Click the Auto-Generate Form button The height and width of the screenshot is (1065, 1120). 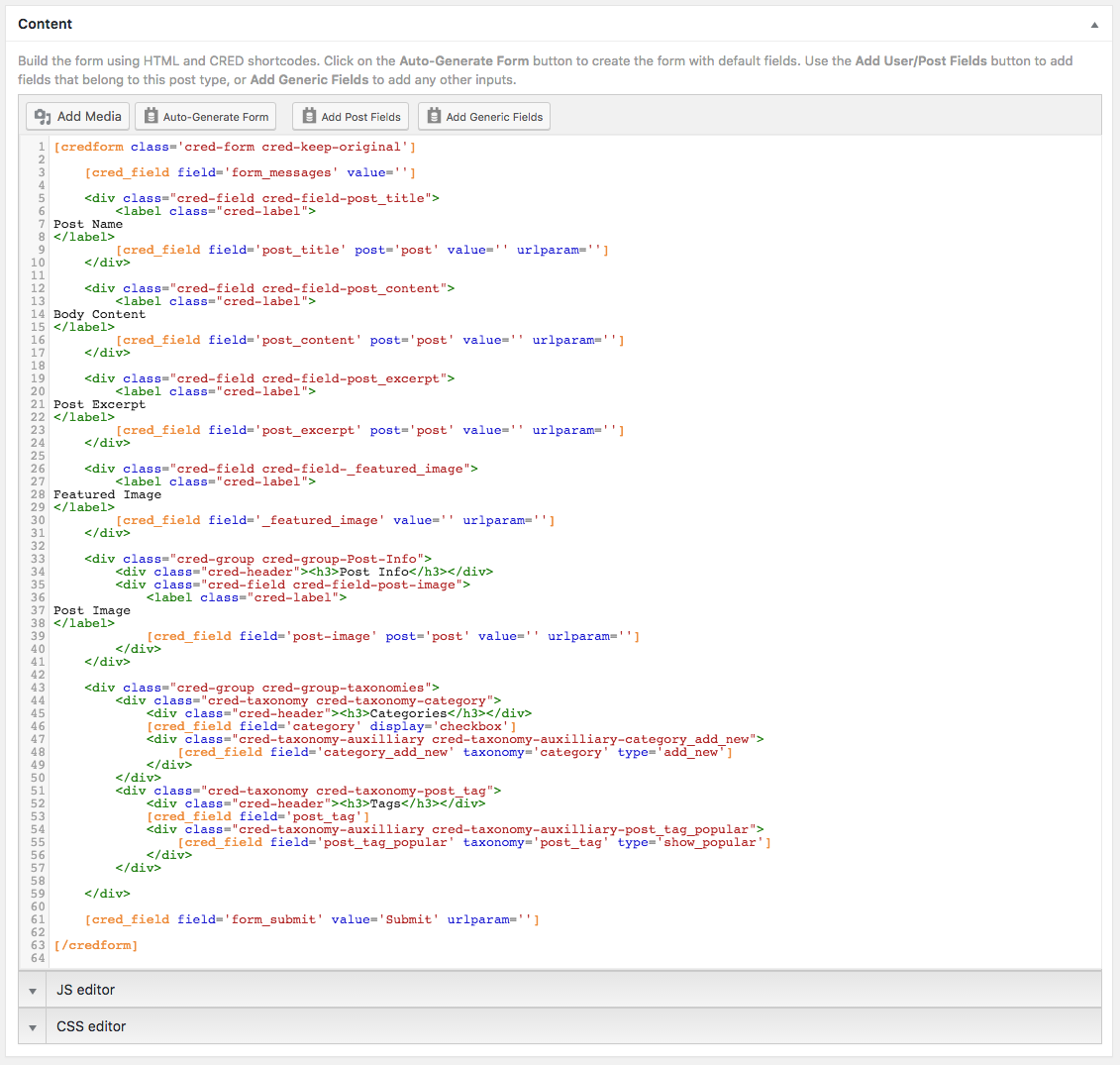click(x=206, y=117)
